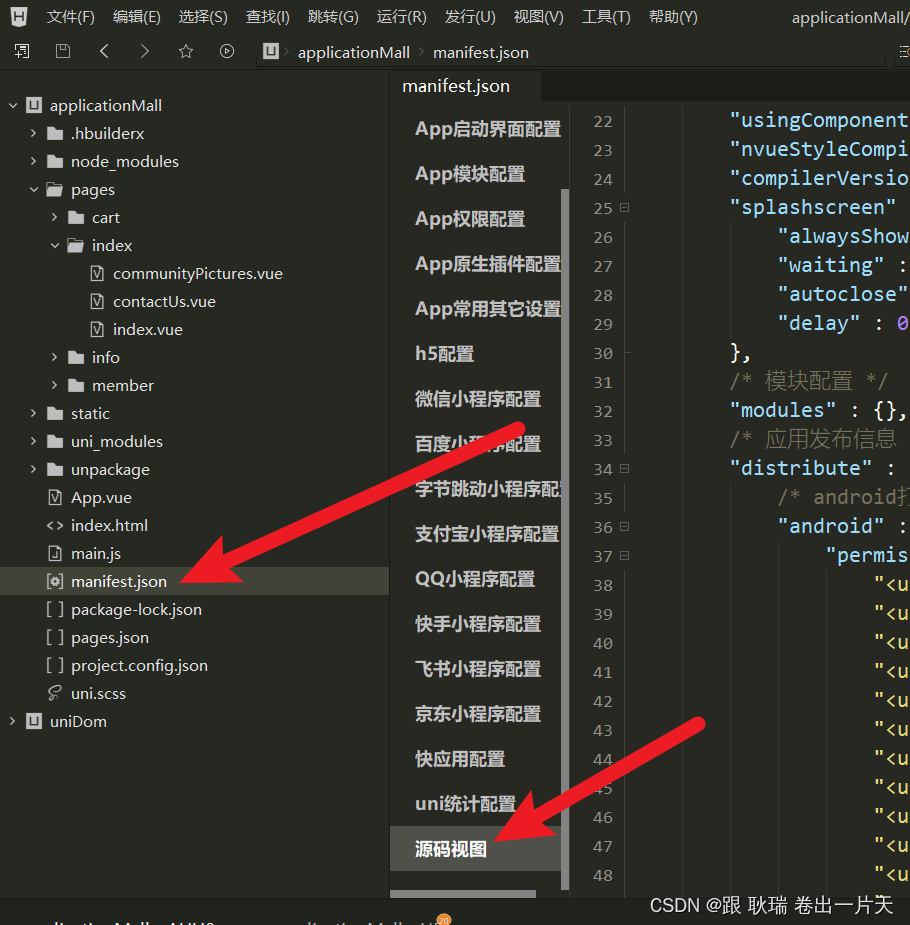This screenshot has height=925, width=910.
Task: Click the "modules" key in code
Action: coord(783,410)
